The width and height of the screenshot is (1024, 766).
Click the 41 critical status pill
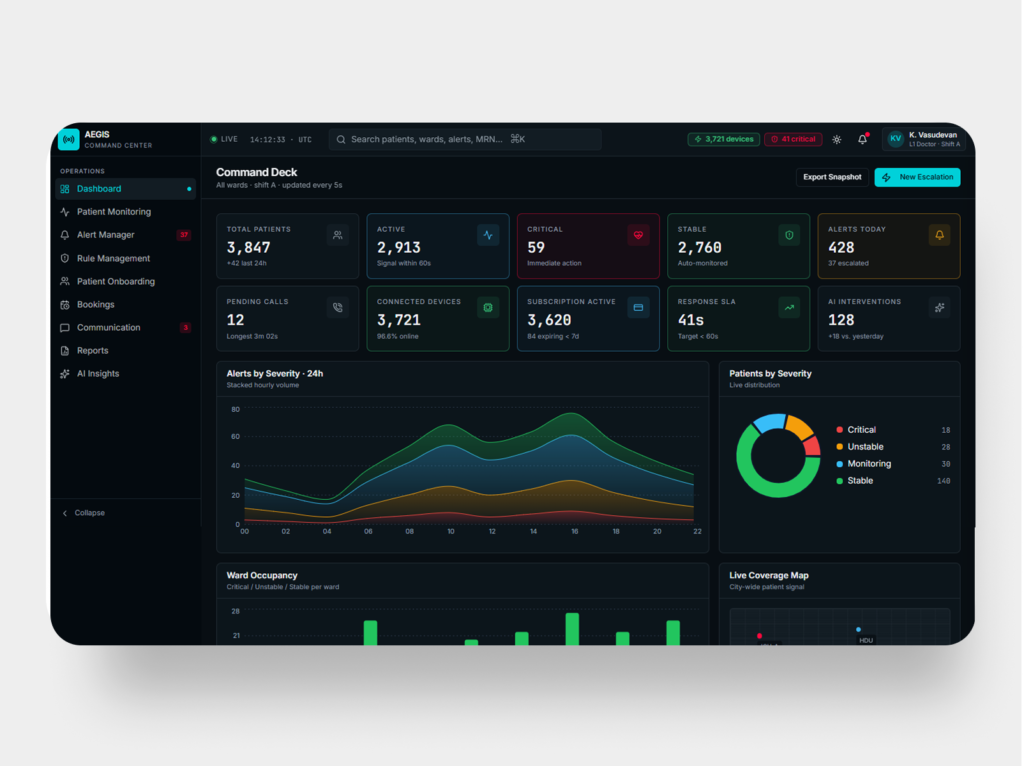(x=793, y=139)
